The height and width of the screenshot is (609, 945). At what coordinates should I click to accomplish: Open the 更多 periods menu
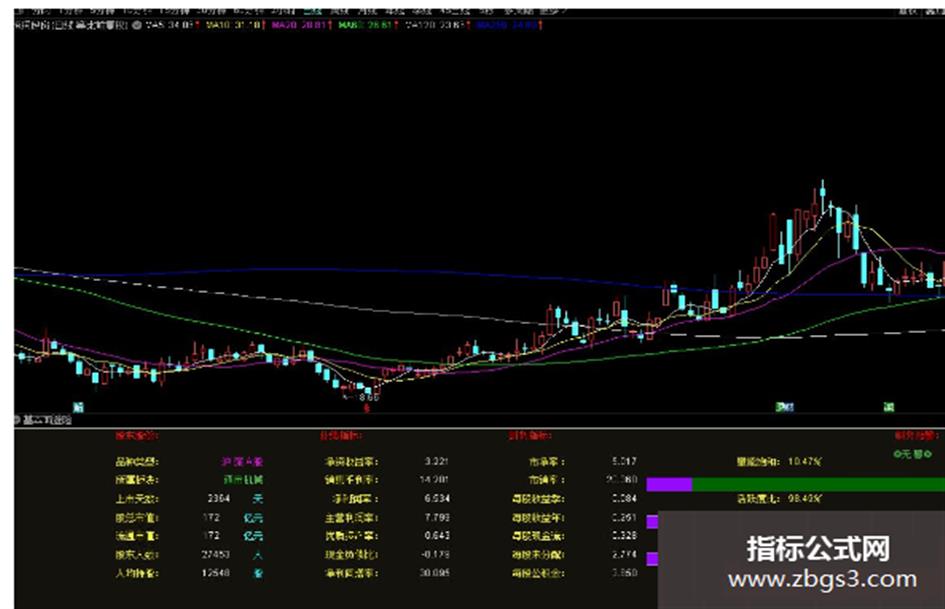click(x=553, y=11)
